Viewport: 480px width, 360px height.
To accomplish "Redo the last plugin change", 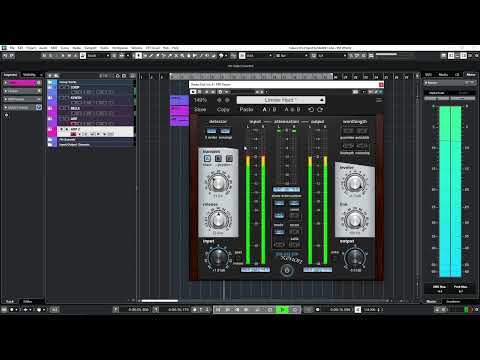I will [x=320, y=109].
